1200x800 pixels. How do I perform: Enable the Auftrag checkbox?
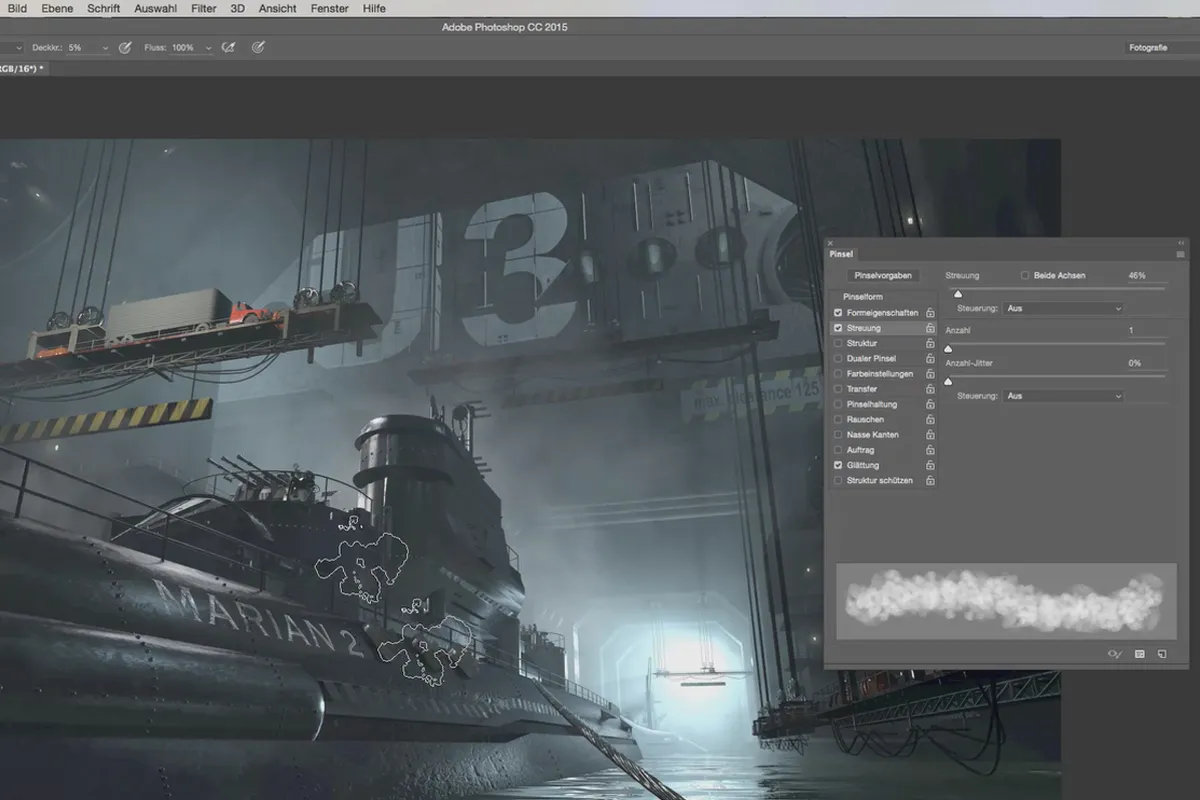tap(838, 450)
